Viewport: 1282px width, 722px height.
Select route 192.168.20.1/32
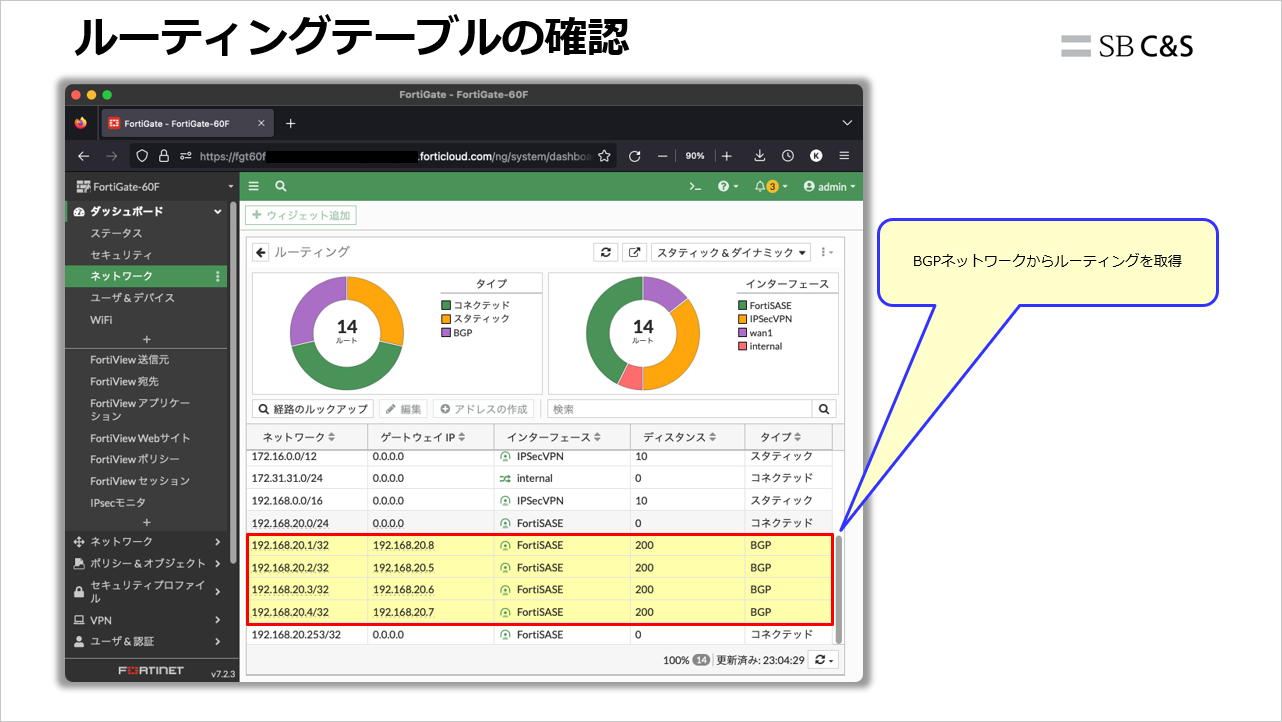pyautogui.click(x=539, y=546)
